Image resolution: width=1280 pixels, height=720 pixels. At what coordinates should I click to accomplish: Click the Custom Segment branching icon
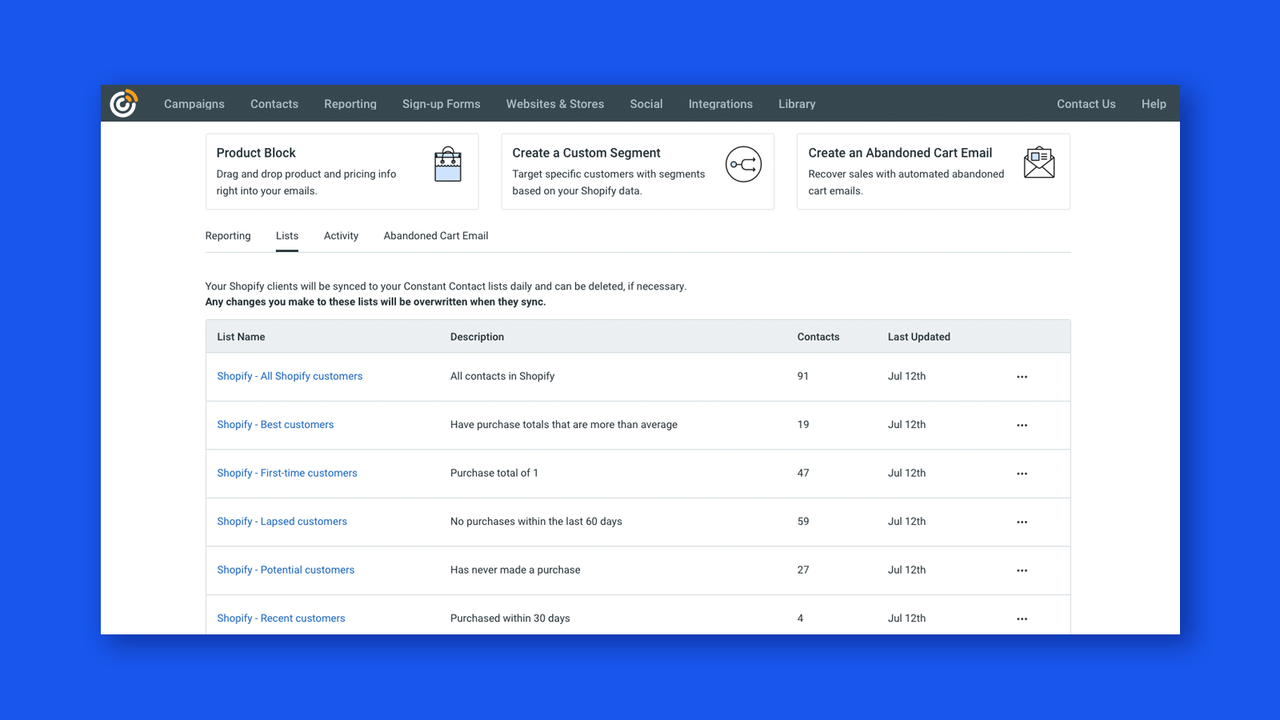[743, 164]
